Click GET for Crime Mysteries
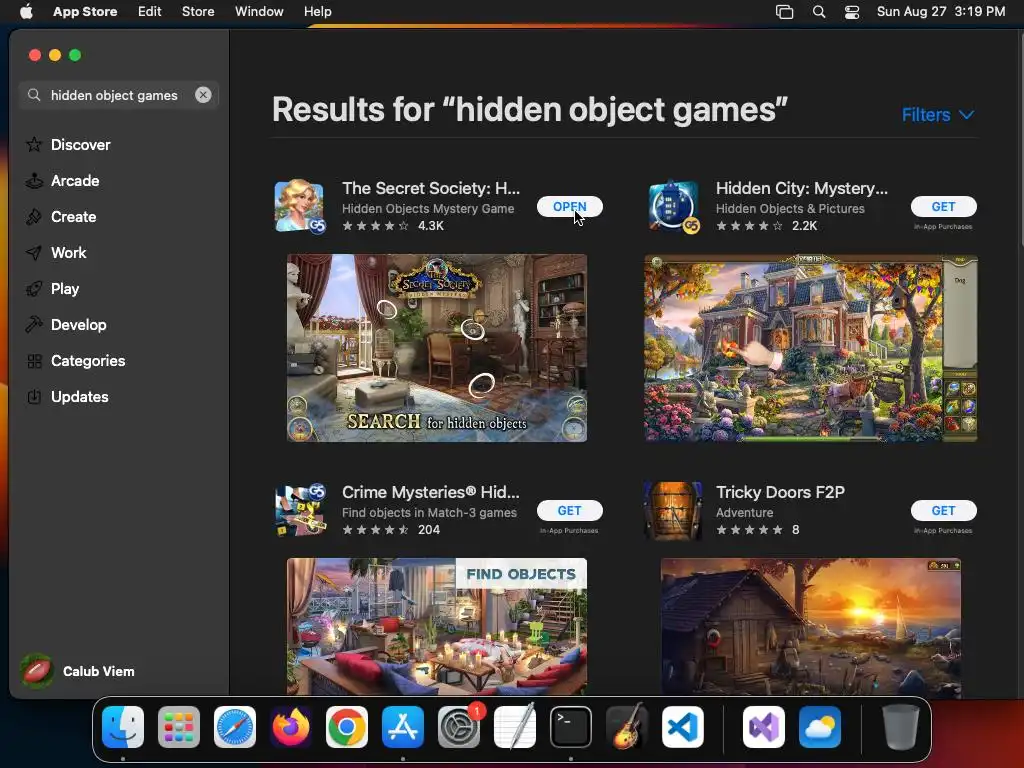The height and width of the screenshot is (768, 1024). pyautogui.click(x=569, y=511)
